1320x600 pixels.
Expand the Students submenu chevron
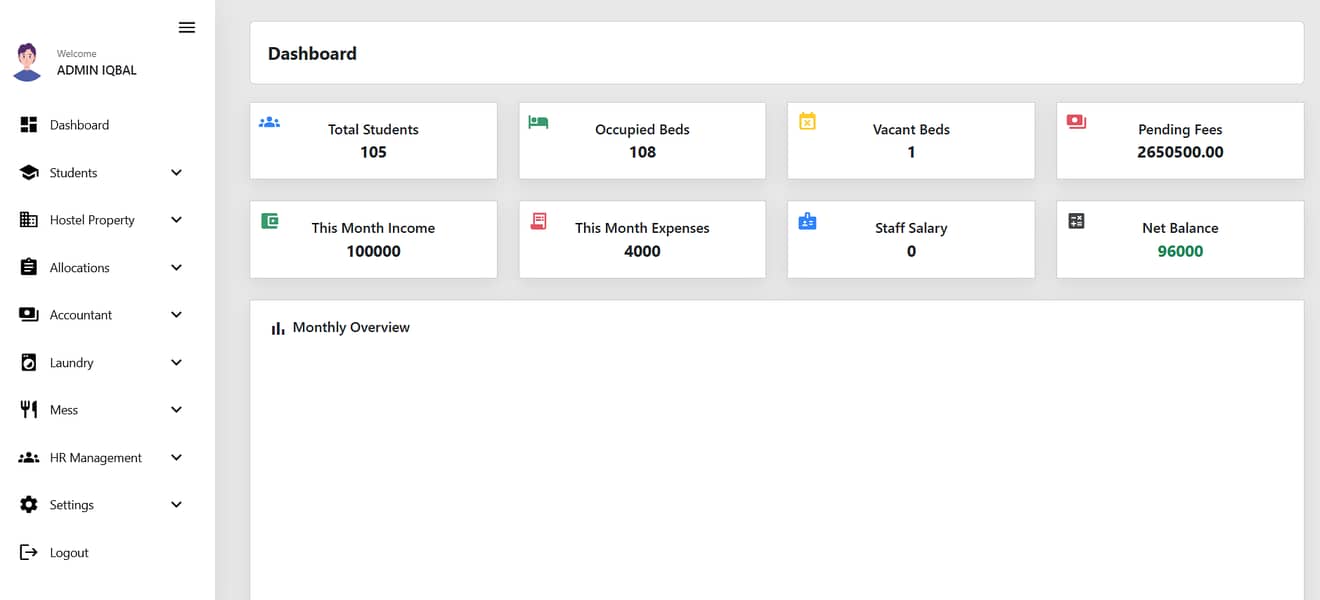coord(176,173)
